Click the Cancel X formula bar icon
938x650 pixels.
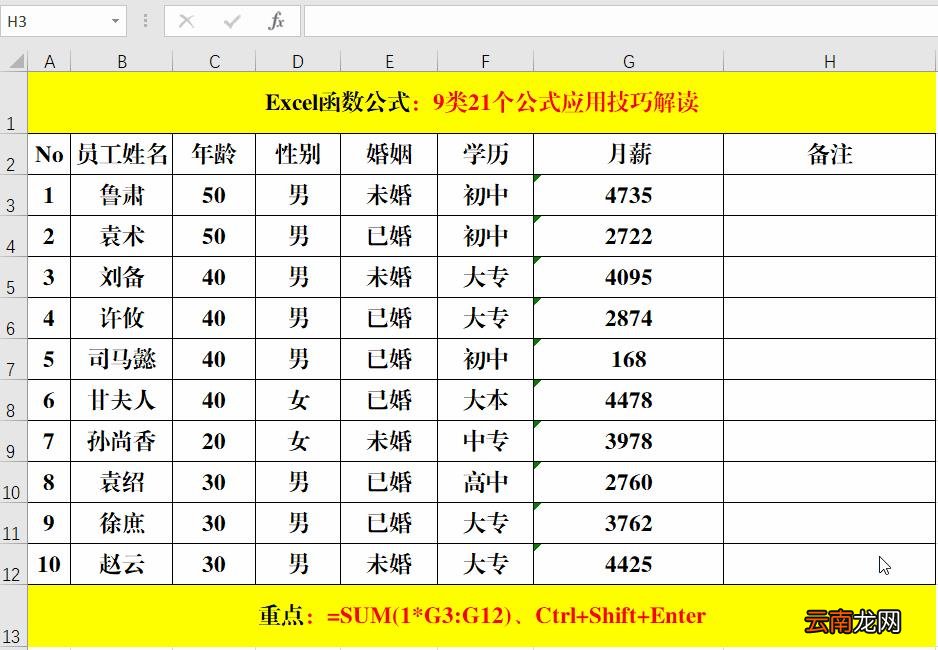coord(187,22)
